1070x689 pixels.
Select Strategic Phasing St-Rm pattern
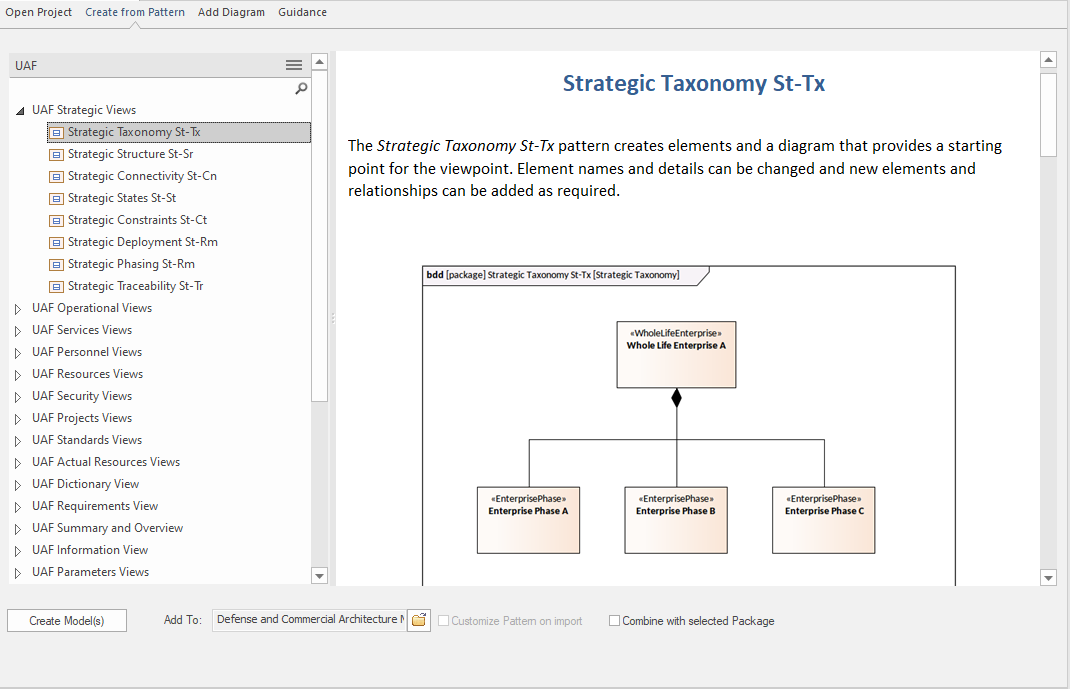coord(131,264)
